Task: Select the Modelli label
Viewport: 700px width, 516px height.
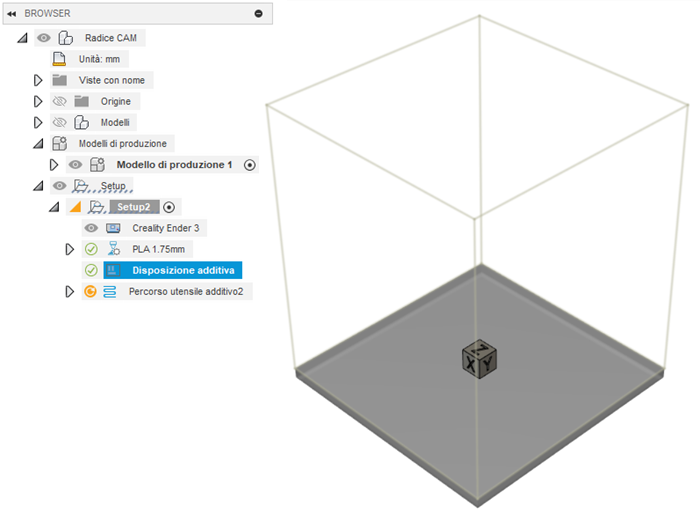Action: 115,122
